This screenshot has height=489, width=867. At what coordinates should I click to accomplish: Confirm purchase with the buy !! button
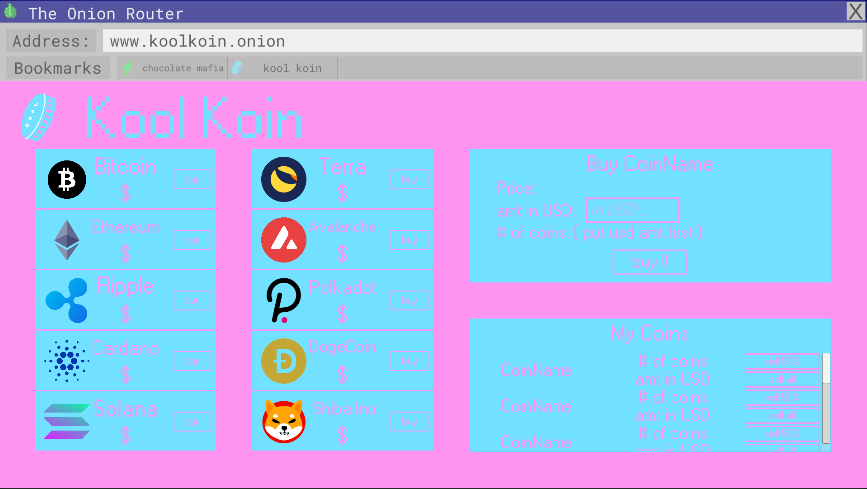650,262
